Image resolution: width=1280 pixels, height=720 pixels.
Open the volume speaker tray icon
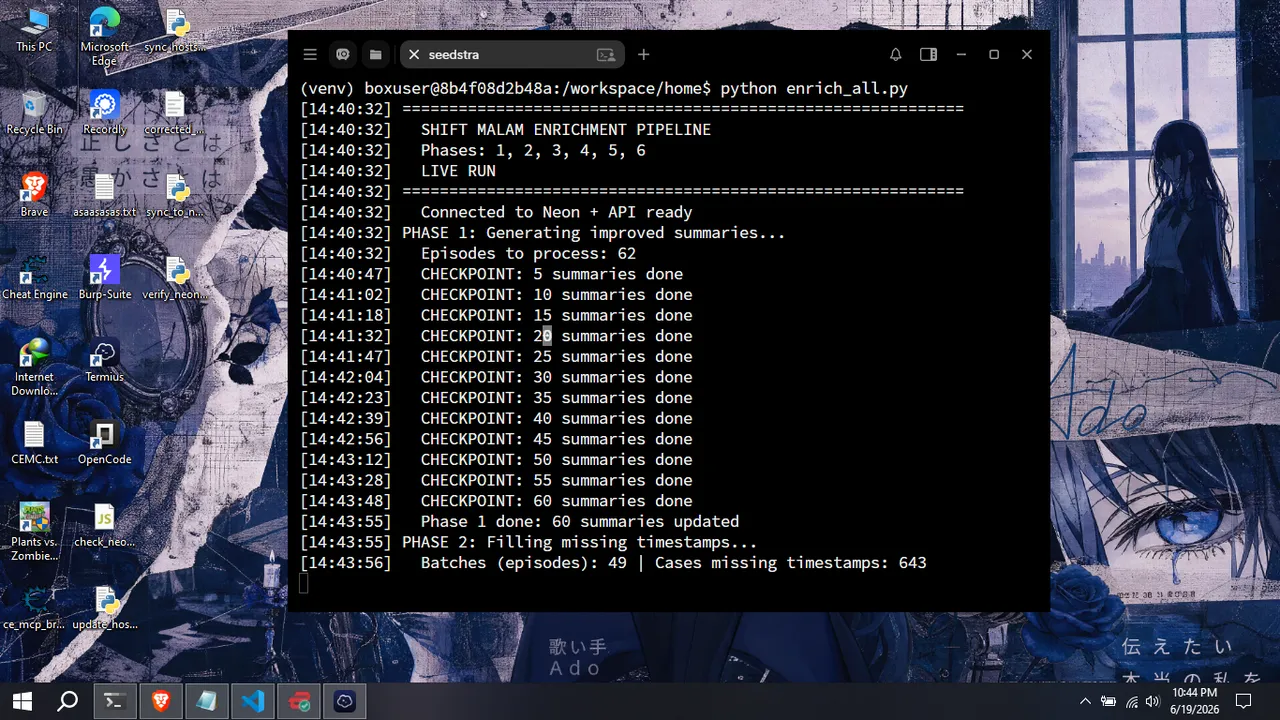click(1153, 701)
